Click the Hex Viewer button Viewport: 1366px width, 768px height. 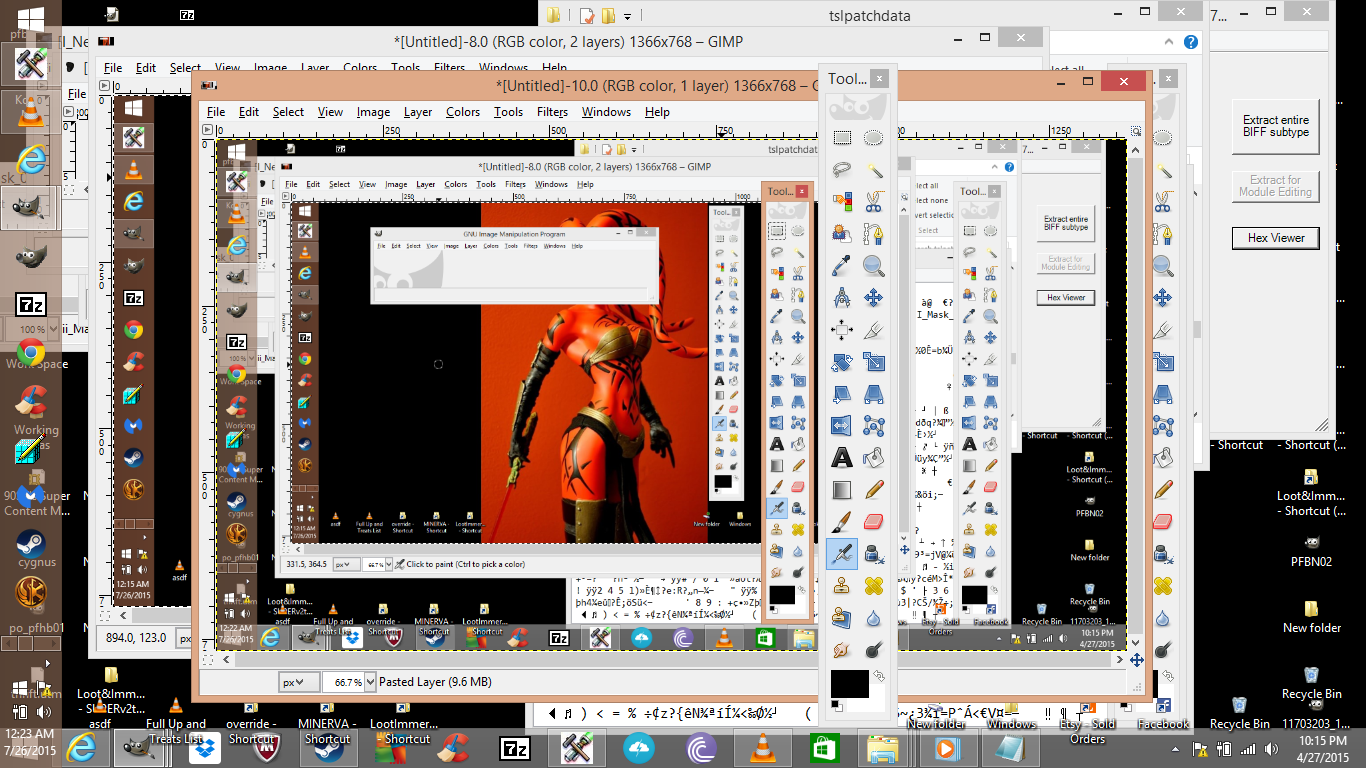[1275, 238]
